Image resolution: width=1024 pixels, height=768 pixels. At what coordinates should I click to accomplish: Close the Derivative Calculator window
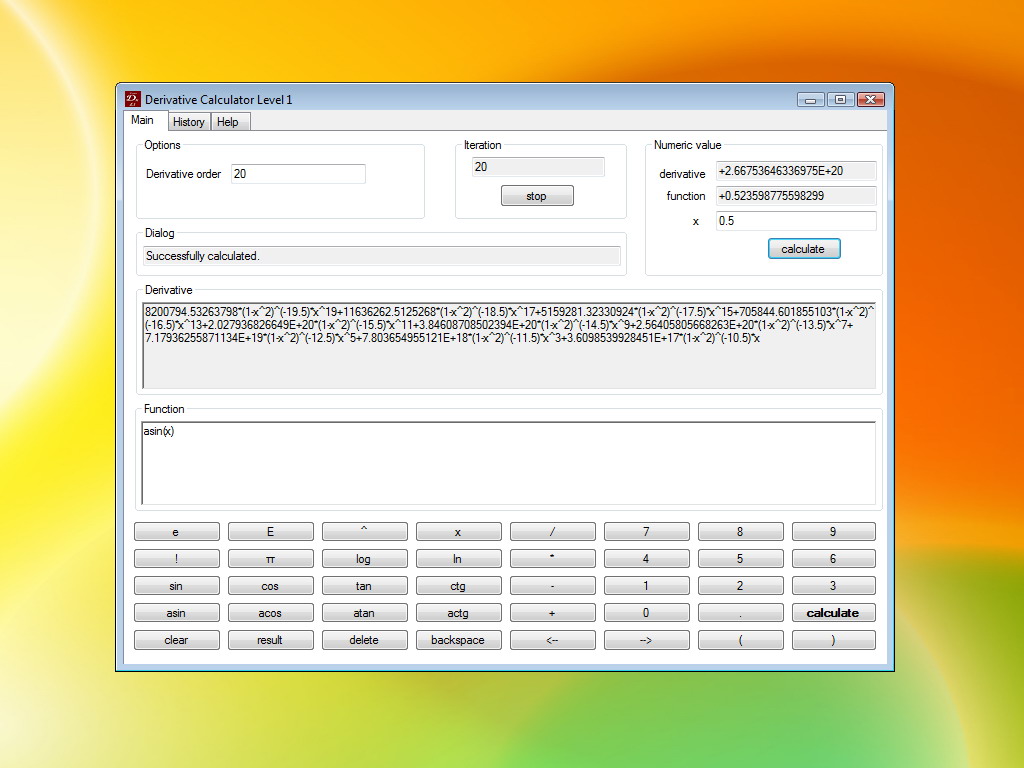871,99
